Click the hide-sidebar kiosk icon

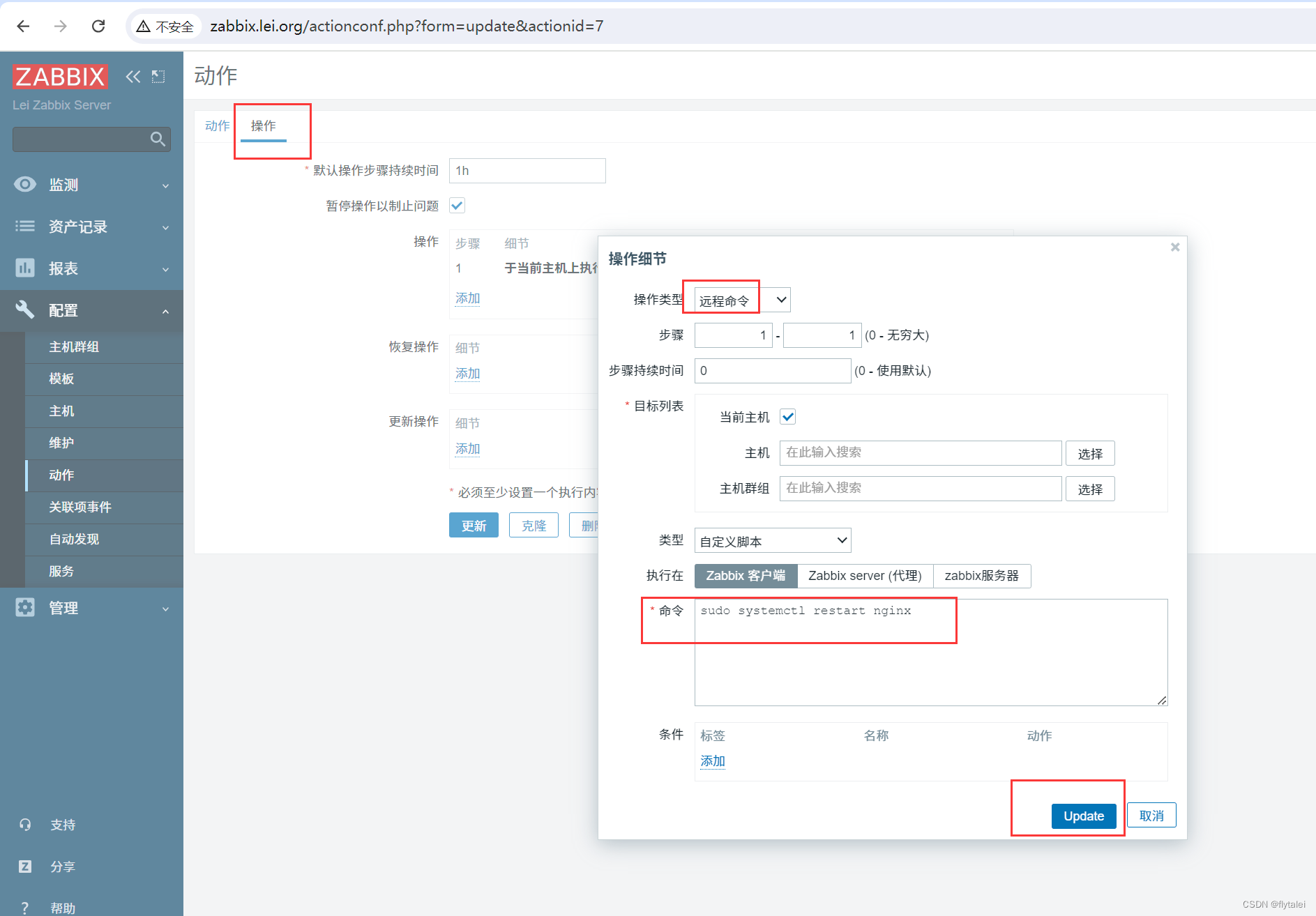pos(158,77)
